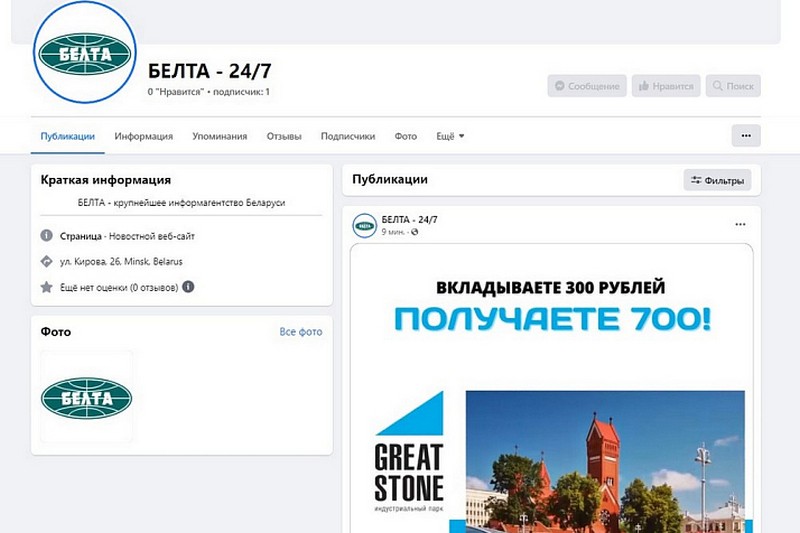Click the text 0 "Нравится" • подписчик: 1
Image resolution: width=800 pixels, height=533 pixels.
click(x=209, y=92)
